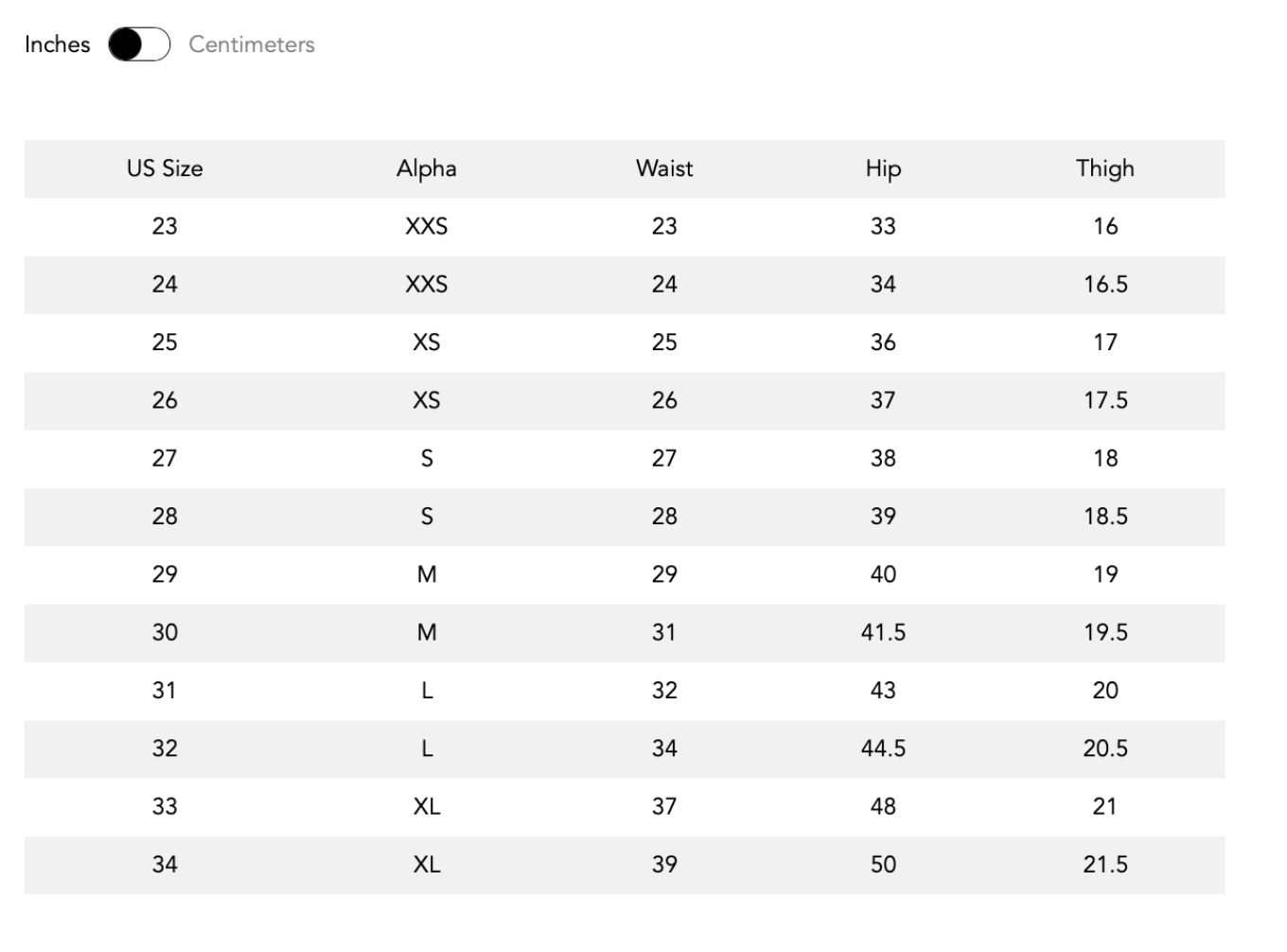Click XXS in the size 23 row

point(427,226)
